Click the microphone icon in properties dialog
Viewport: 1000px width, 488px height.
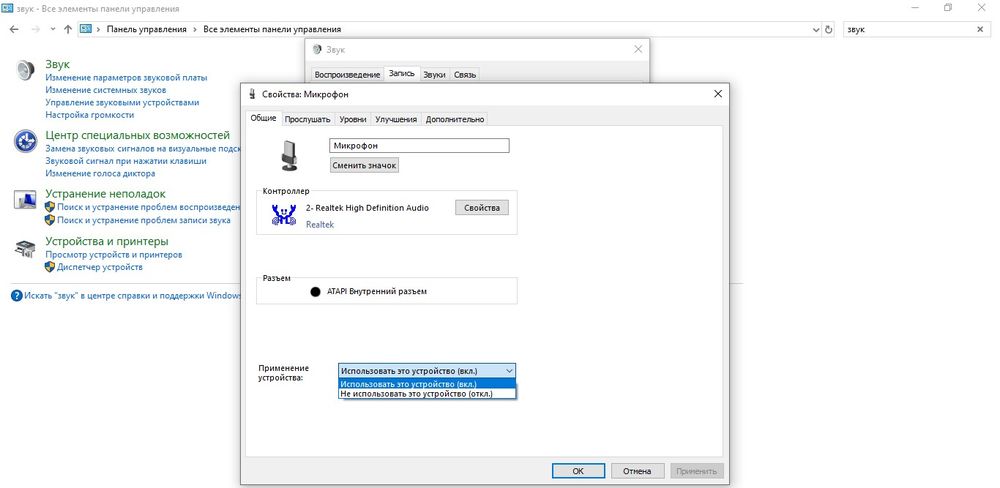coord(290,155)
